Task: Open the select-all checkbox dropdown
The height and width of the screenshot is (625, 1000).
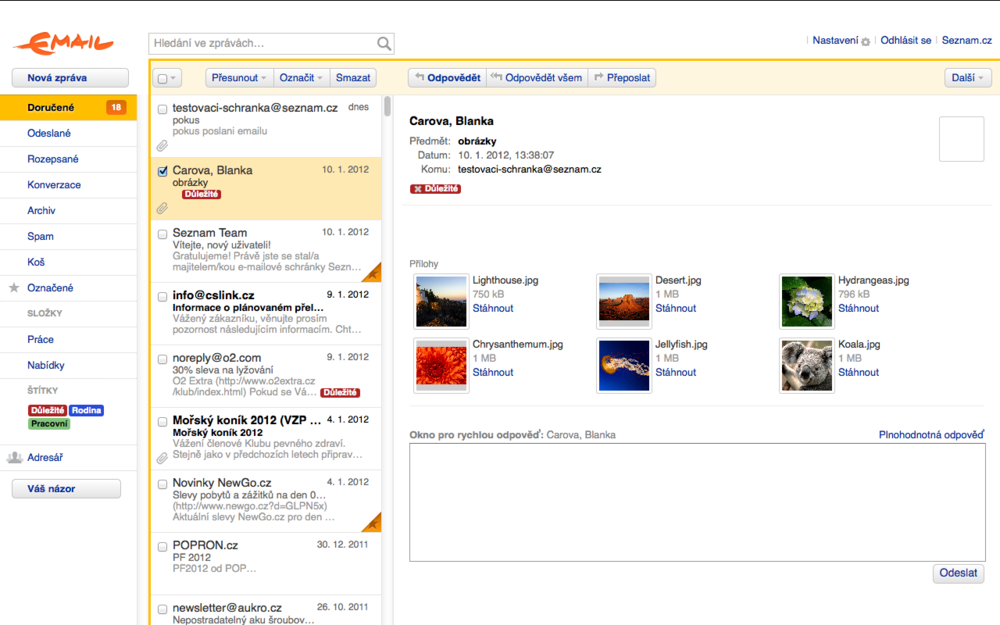Action: point(167,78)
